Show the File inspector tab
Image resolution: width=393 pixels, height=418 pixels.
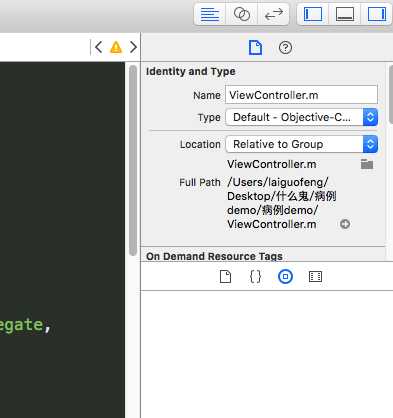tap(255, 48)
